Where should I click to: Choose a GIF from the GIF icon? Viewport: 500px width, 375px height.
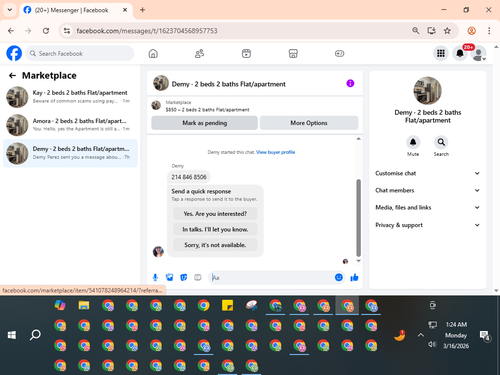[x=198, y=277]
